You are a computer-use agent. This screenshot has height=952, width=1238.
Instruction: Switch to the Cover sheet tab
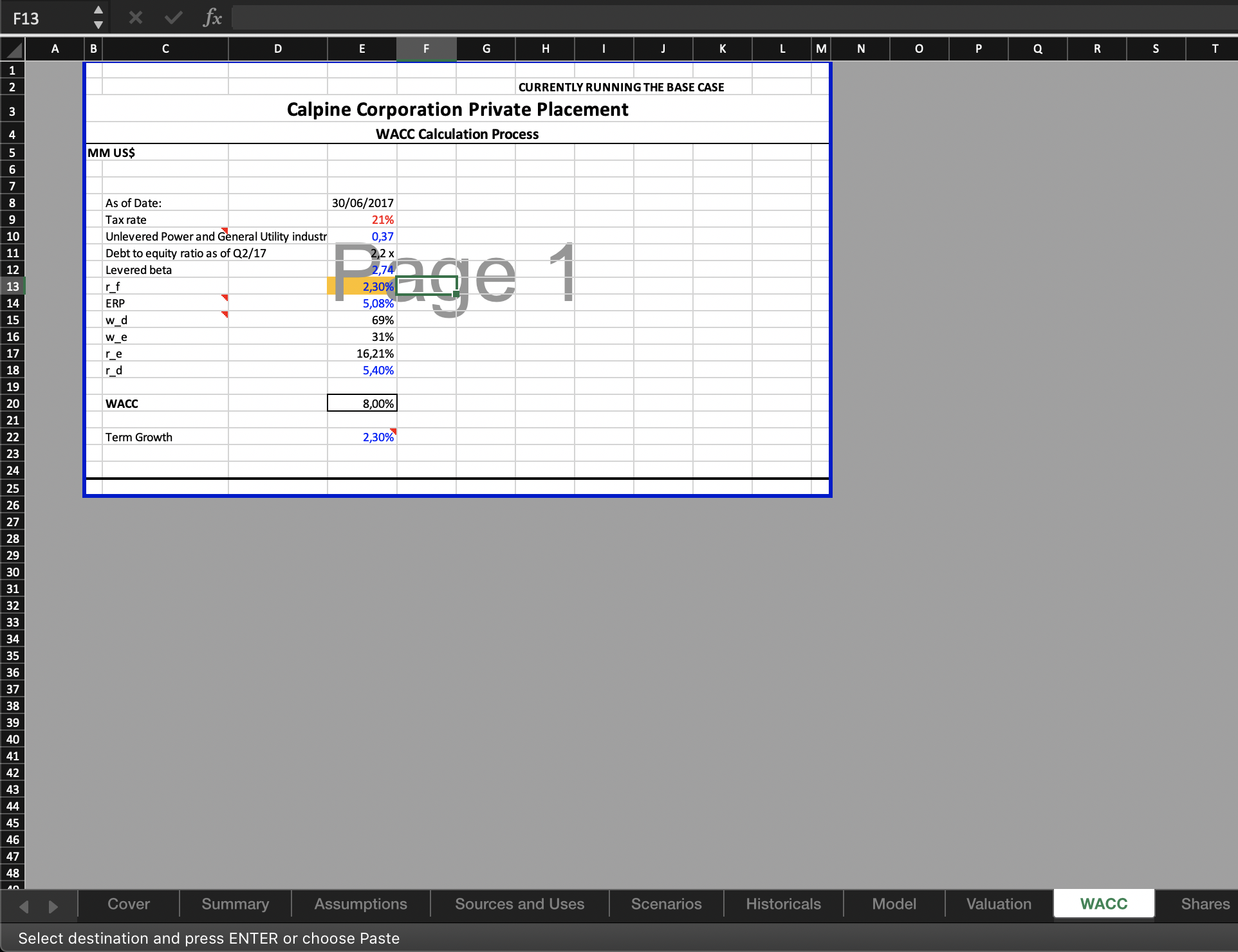[129, 904]
